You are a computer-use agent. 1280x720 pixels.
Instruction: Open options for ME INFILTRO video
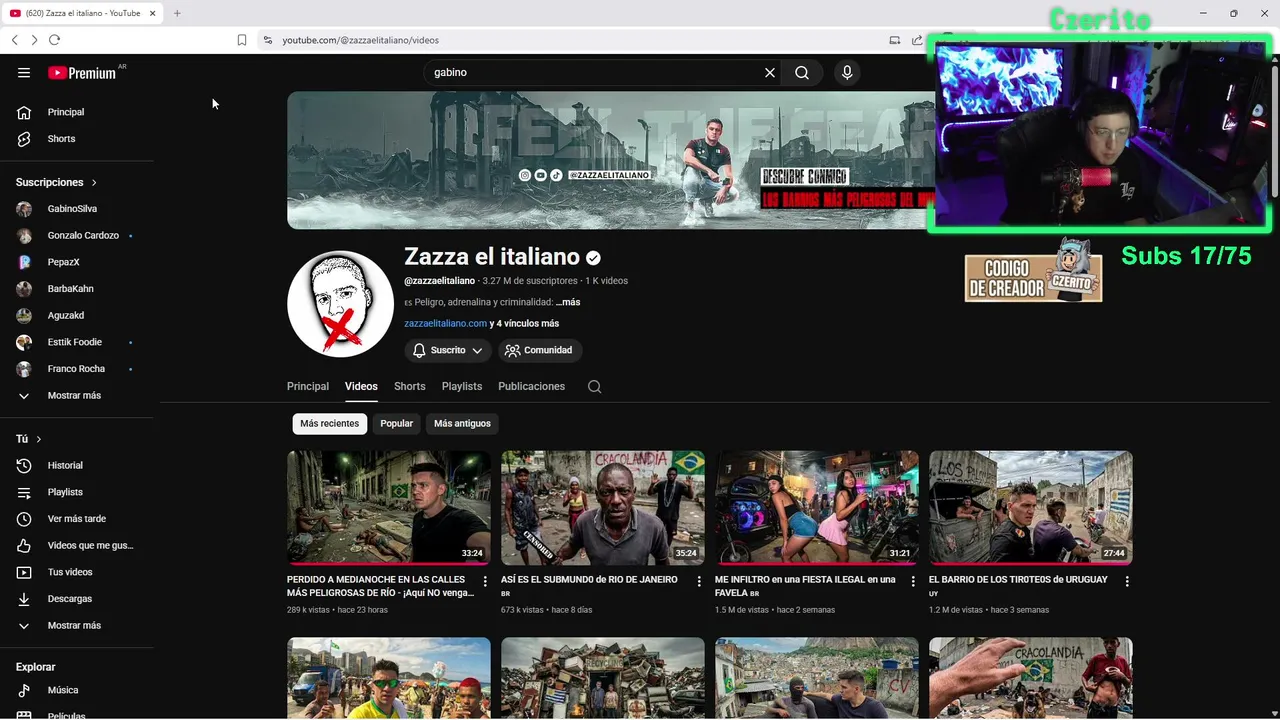point(913,581)
